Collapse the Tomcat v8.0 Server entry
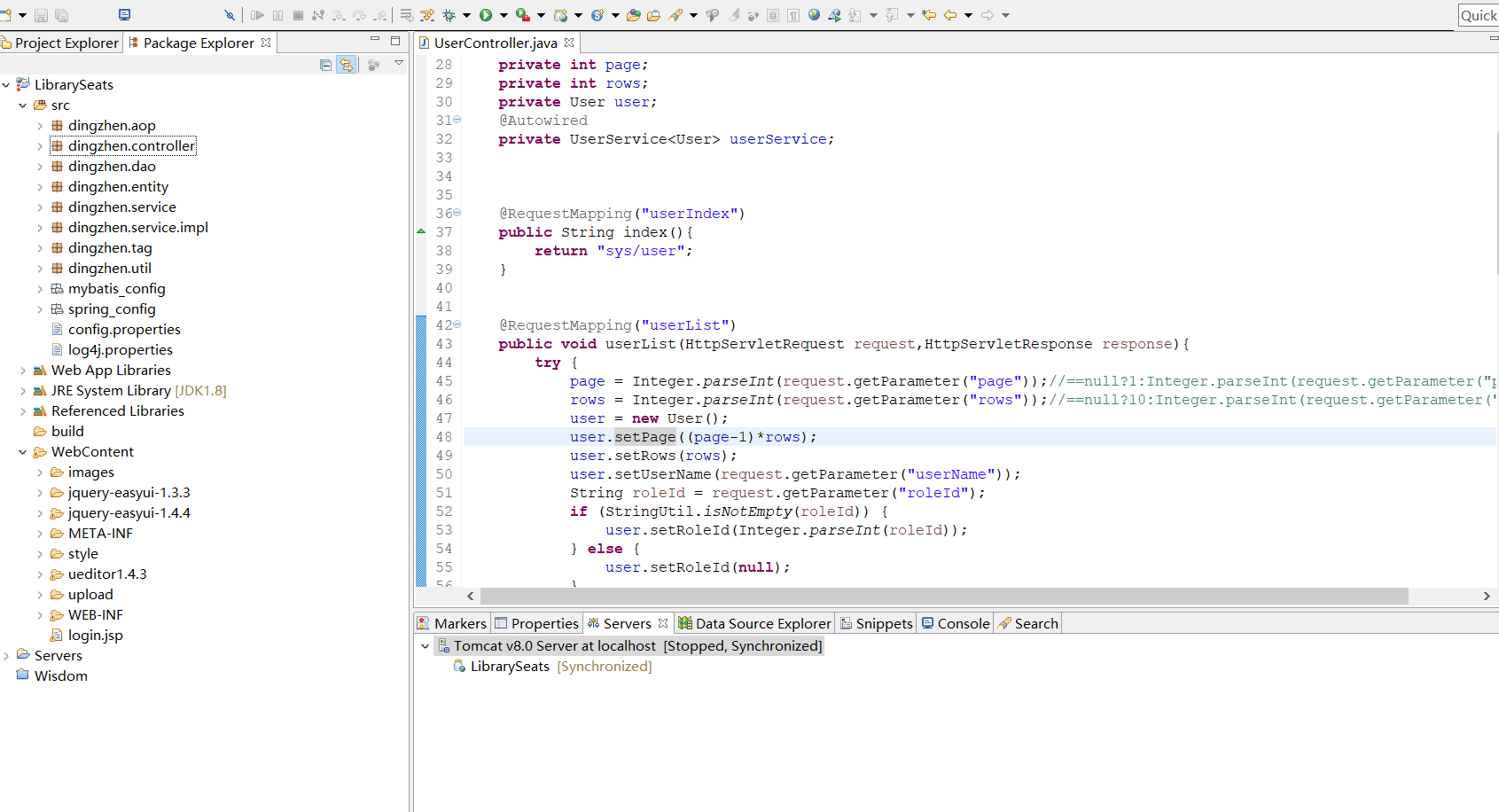 click(425, 646)
